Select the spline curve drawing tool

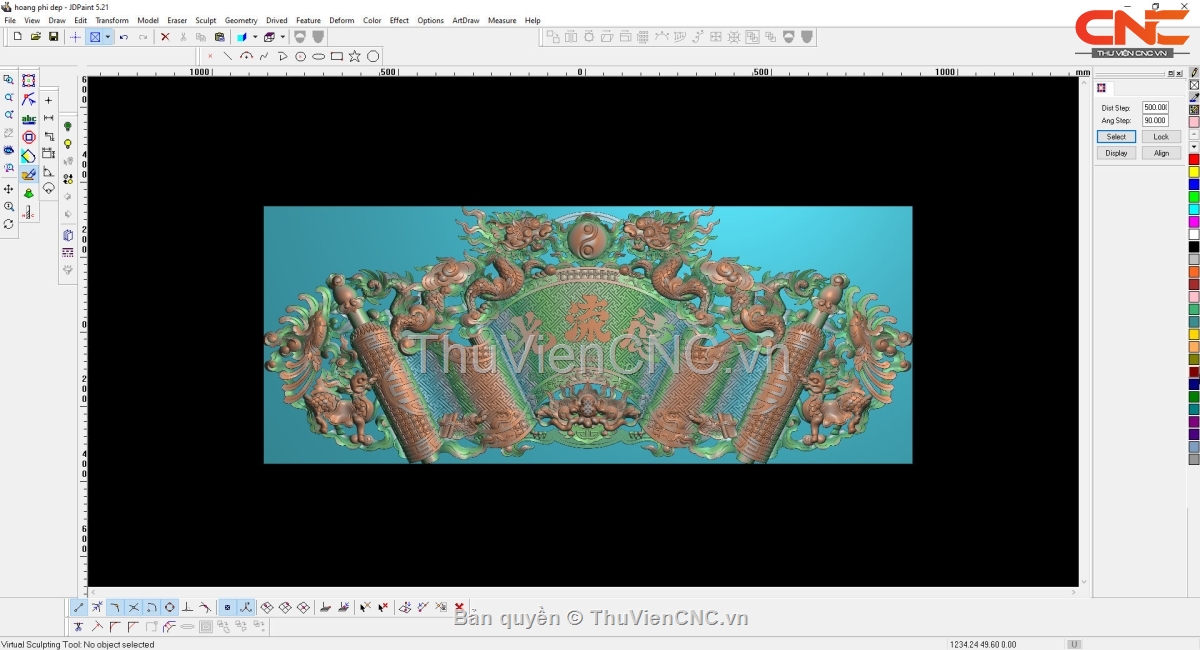pyautogui.click(x=264, y=56)
